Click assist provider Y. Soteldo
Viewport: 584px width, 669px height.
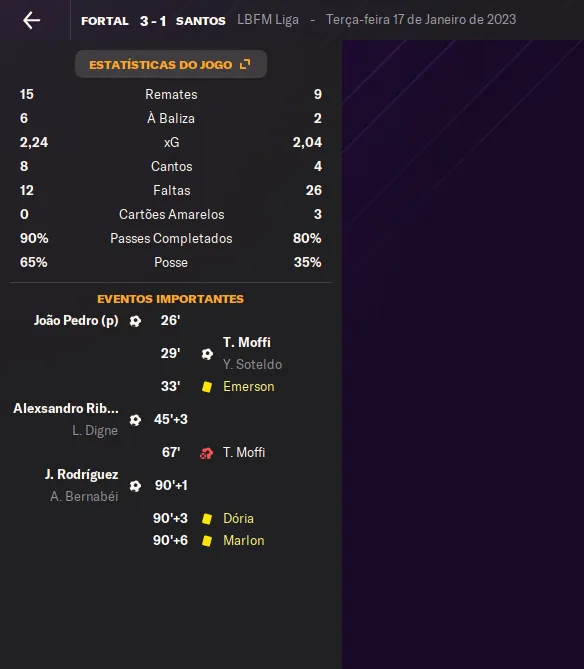tap(252, 364)
